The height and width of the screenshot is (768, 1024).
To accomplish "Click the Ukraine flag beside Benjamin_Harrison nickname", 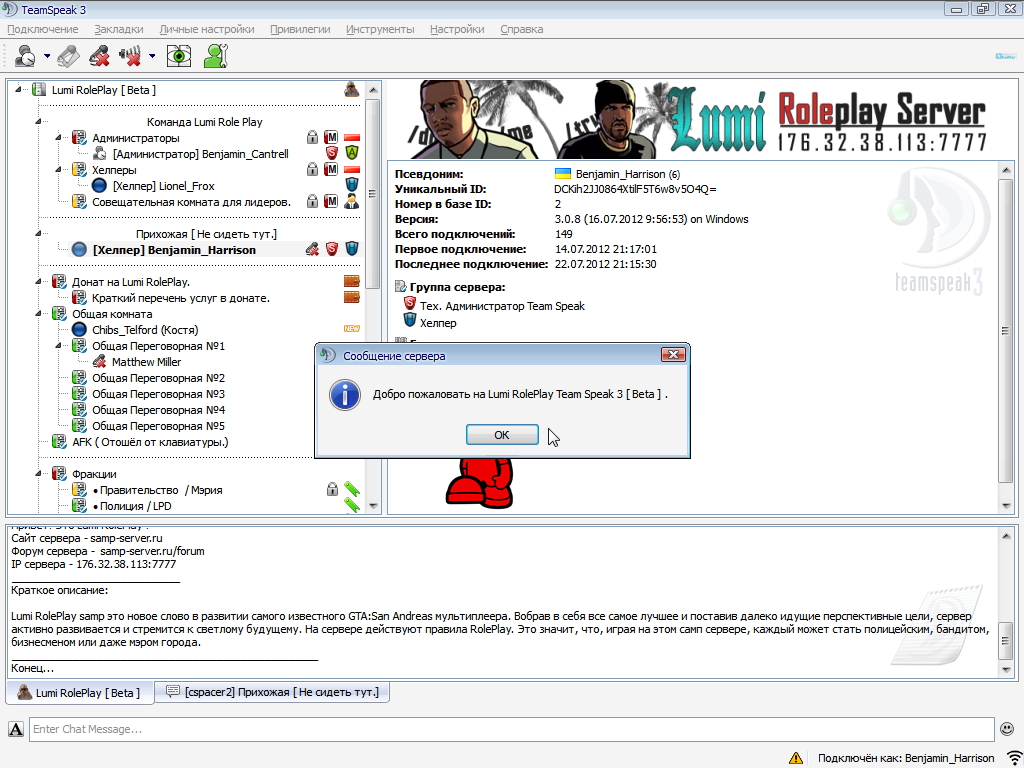I will pos(562,174).
